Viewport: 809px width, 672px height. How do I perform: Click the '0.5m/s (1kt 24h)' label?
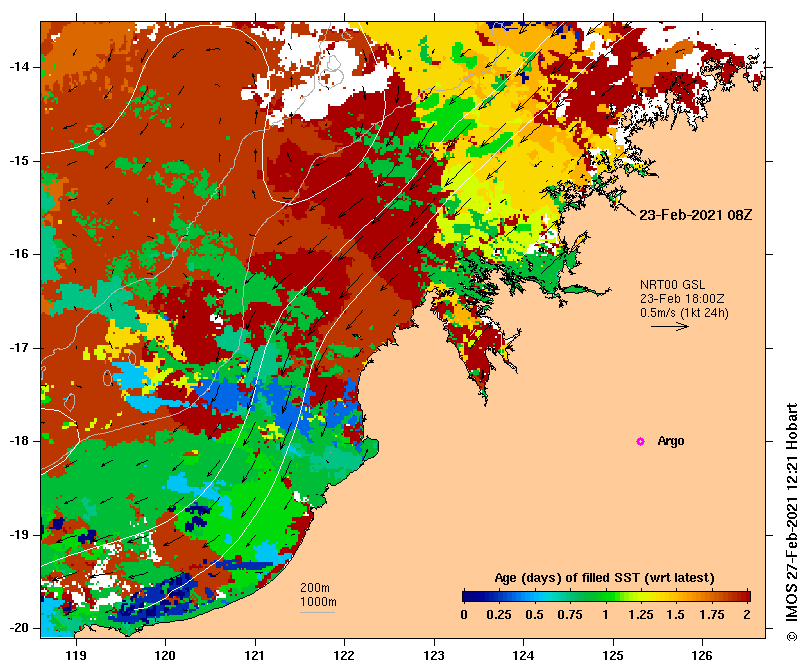click(684, 313)
